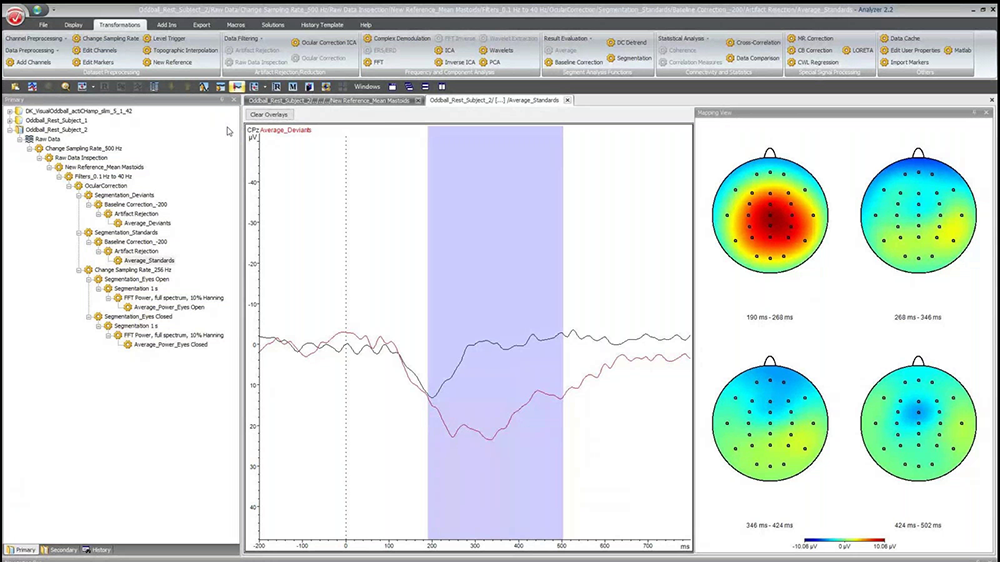This screenshot has width=1000, height=562.
Task: Collapse the Segmentation_Deviants tree node
Action: pyautogui.click(x=77, y=195)
